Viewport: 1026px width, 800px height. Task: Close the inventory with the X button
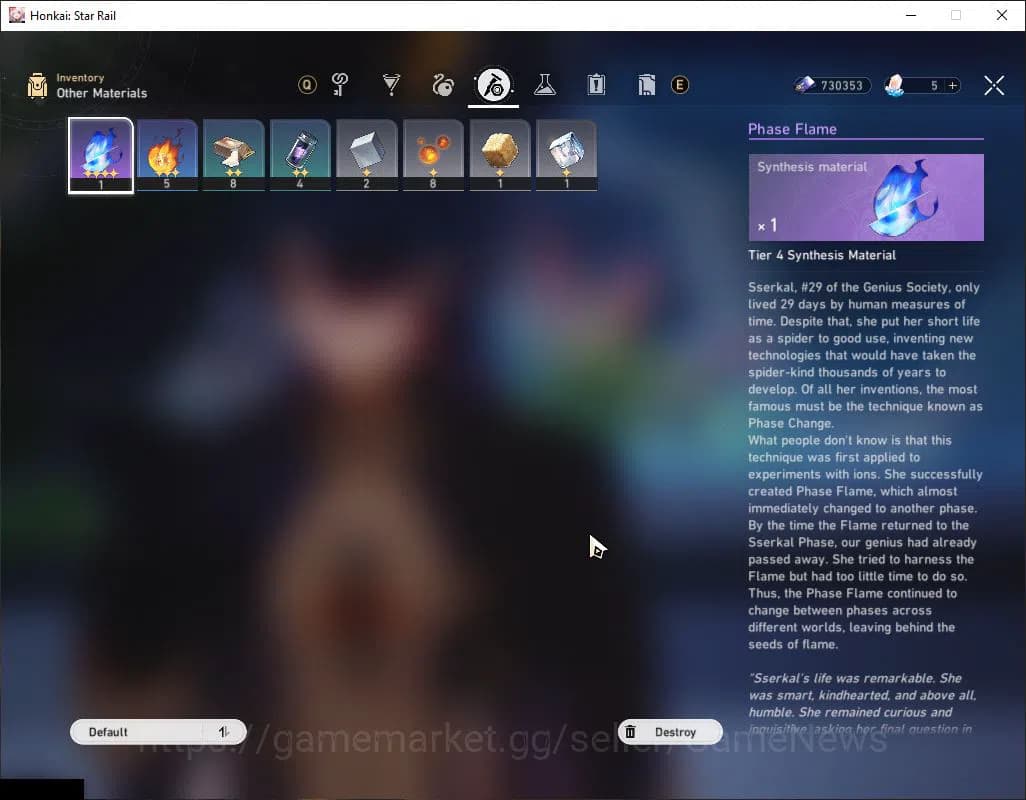(x=994, y=85)
